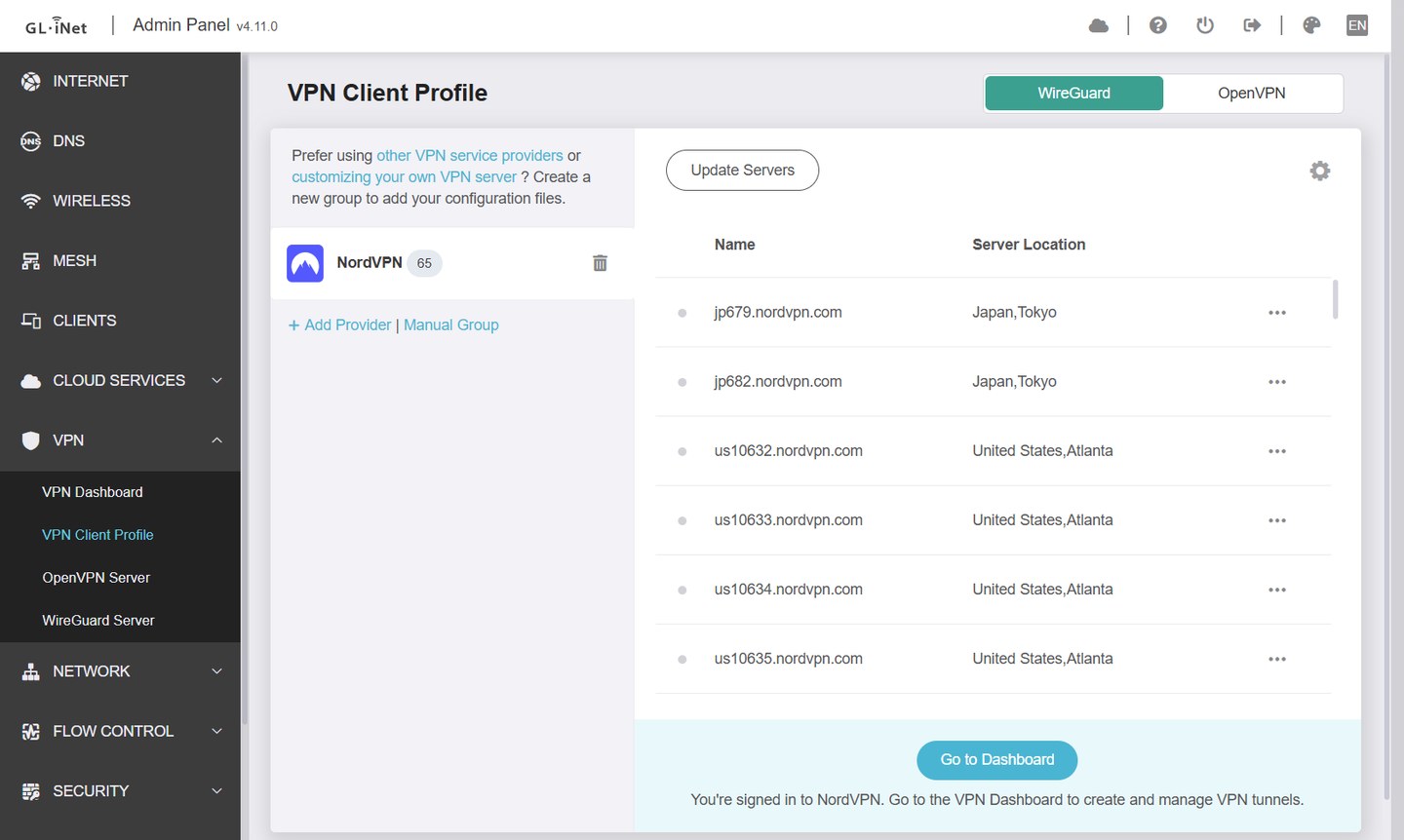Click the jp679.nordvpn.com server name
The height and width of the screenshot is (840, 1404).
click(x=778, y=313)
